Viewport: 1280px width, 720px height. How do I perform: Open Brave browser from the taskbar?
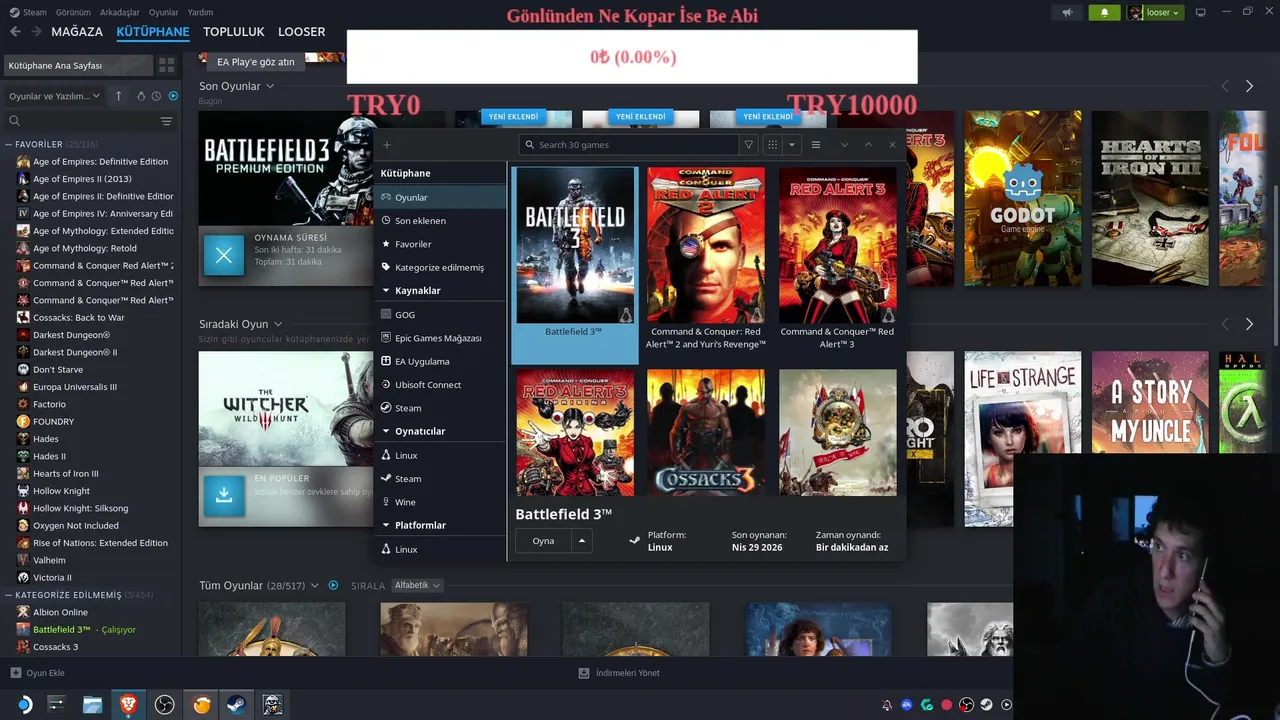[x=128, y=705]
